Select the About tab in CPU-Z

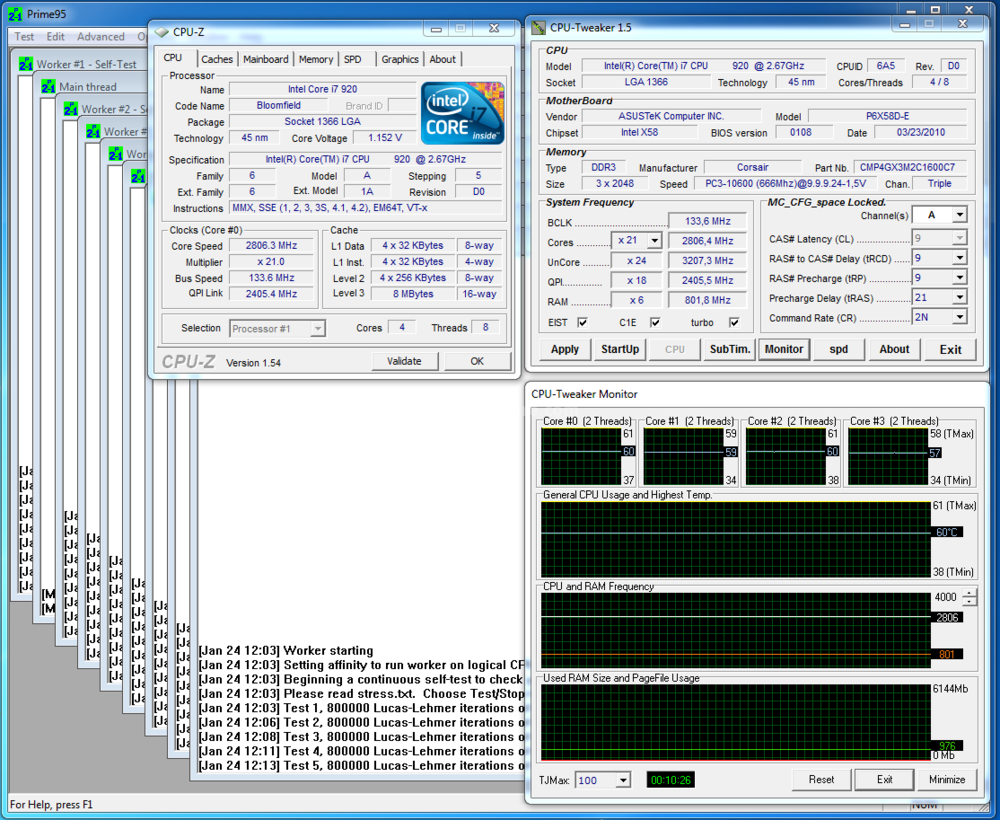click(x=443, y=59)
